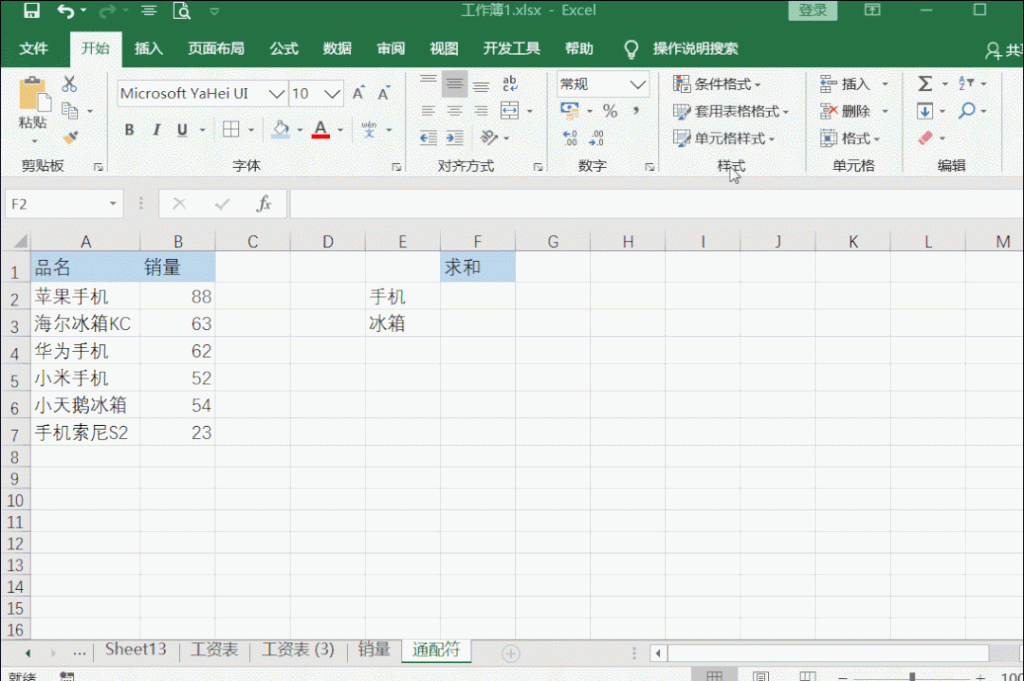This screenshot has height=681, width=1024.
Task: Open Sort and Filter icon
Action: tap(966, 84)
